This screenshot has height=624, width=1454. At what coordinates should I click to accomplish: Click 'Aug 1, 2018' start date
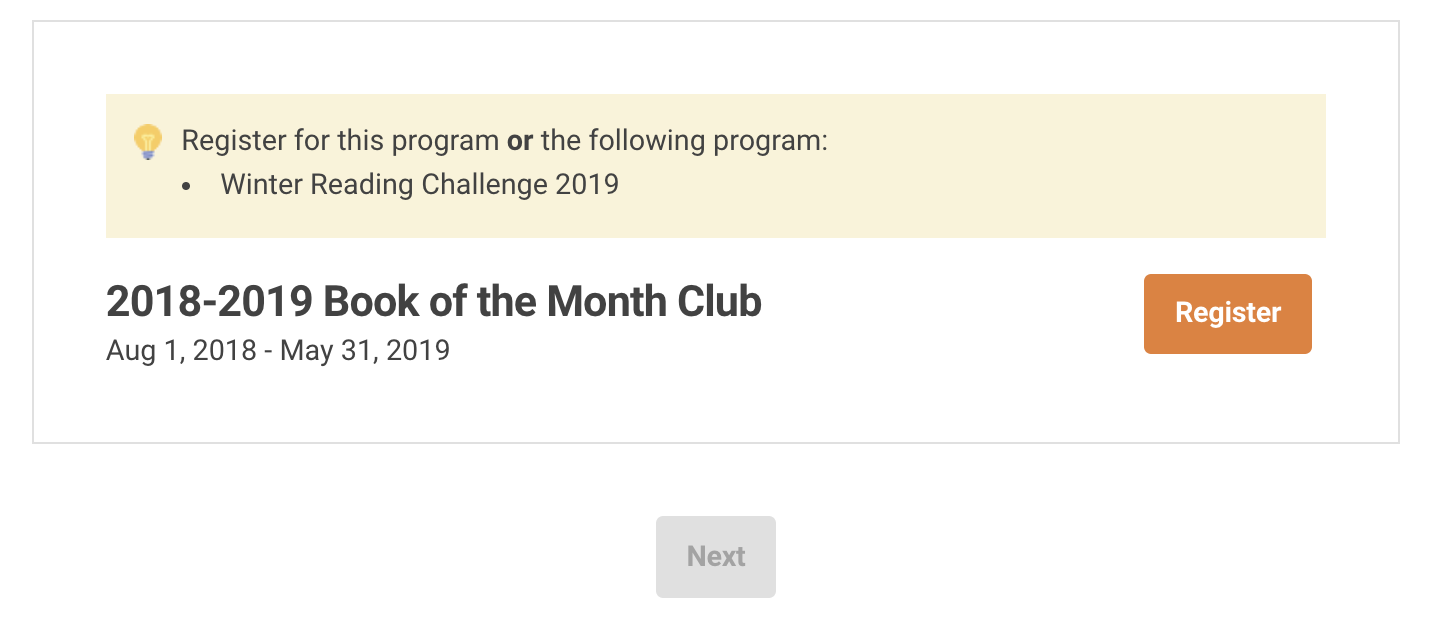point(181,351)
